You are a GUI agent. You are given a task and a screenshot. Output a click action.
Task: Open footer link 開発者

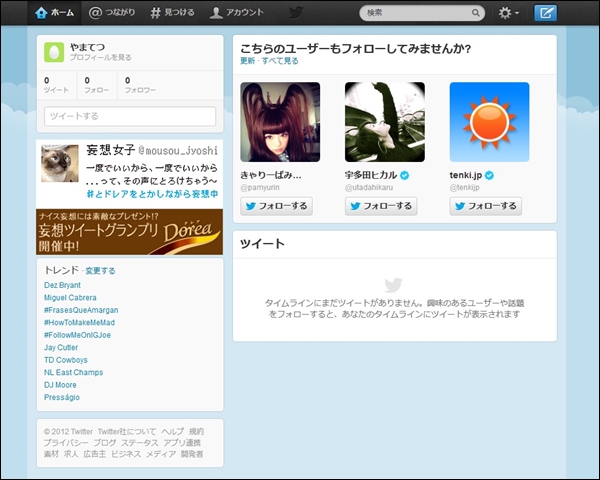pos(192,454)
